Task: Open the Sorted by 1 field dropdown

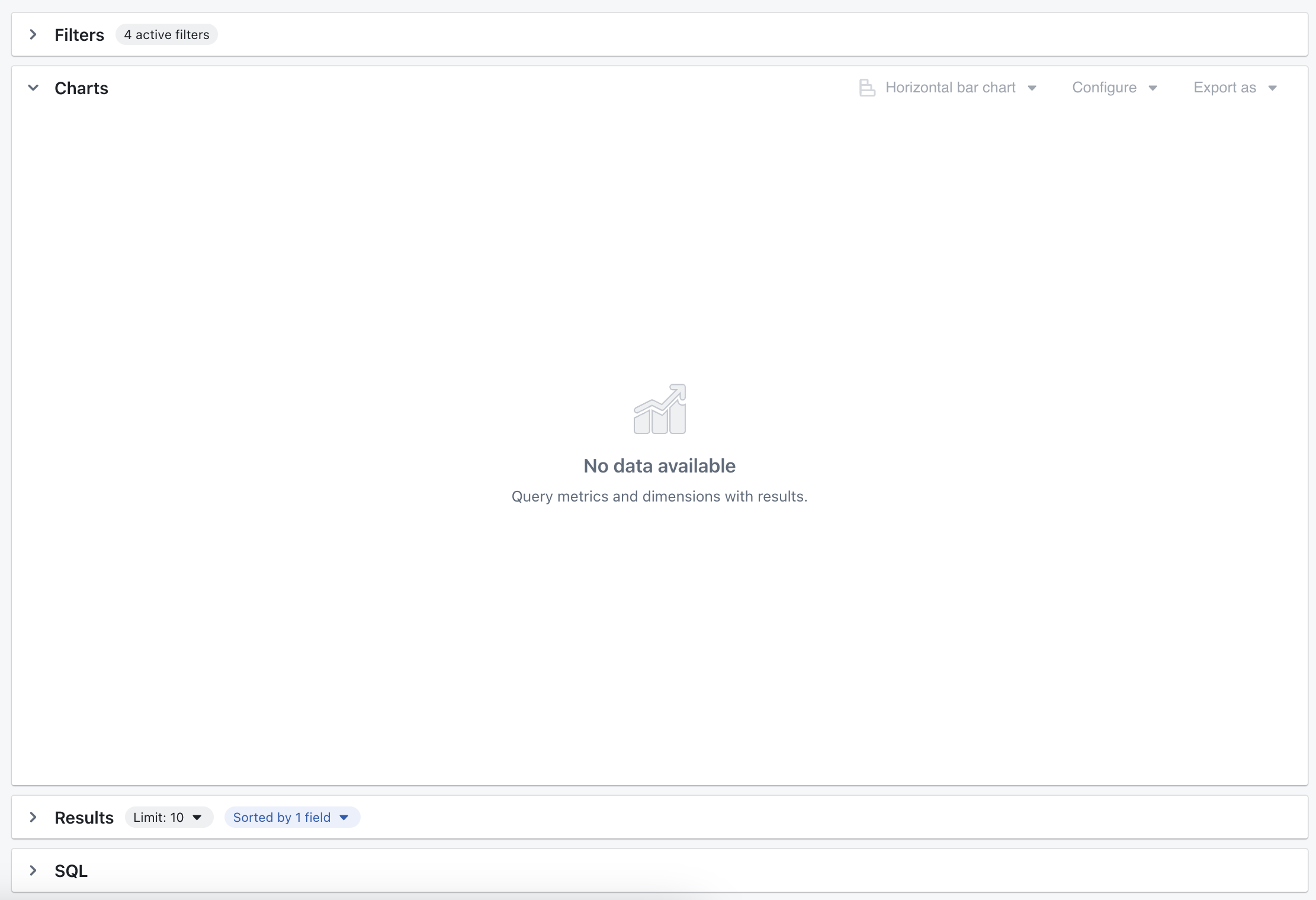Action: (x=291, y=817)
